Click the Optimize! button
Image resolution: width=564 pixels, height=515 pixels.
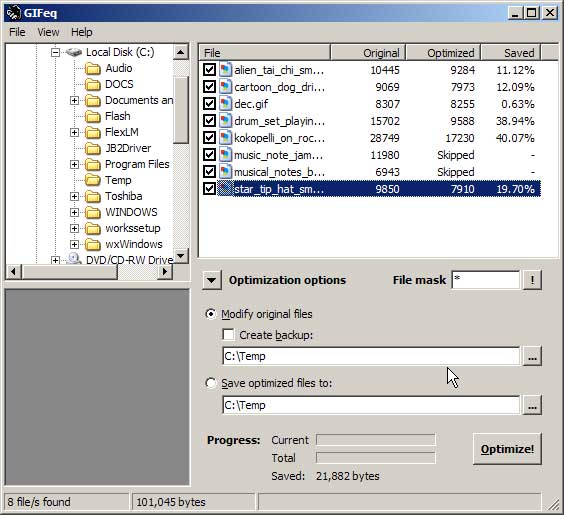(x=507, y=449)
